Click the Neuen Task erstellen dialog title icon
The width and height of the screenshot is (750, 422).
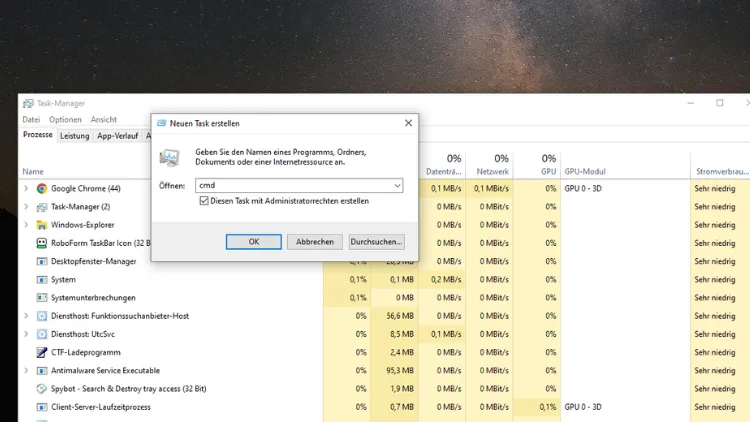pos(162,123)
